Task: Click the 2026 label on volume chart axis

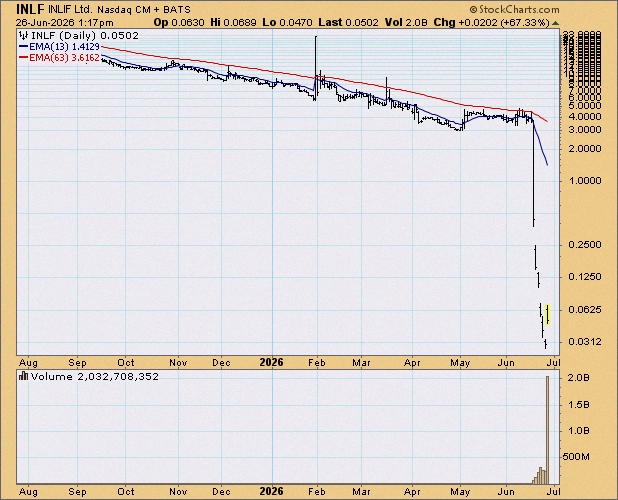Action: (x=271, y=491)
